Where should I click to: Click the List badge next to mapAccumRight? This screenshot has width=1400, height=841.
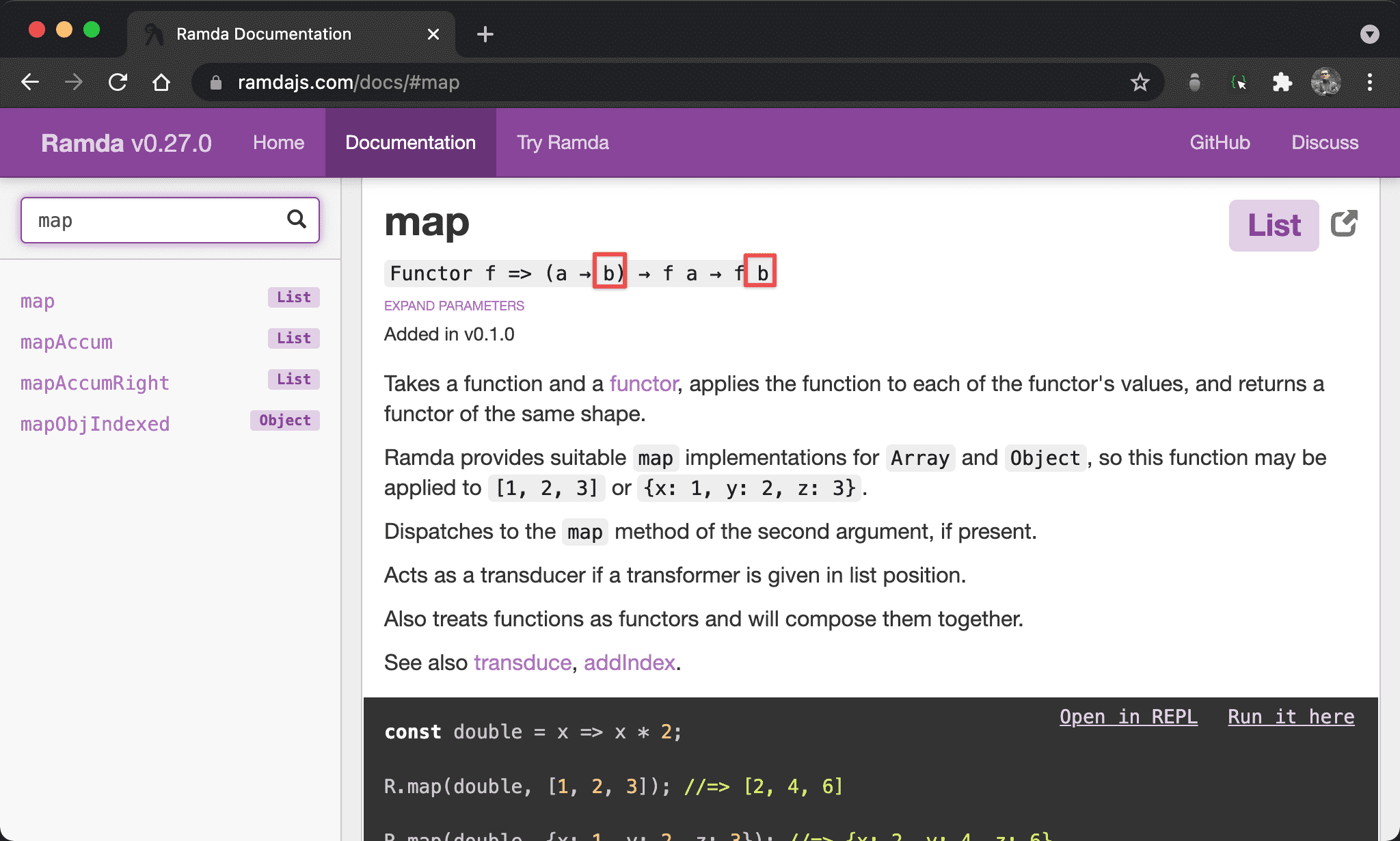point(294,379)
